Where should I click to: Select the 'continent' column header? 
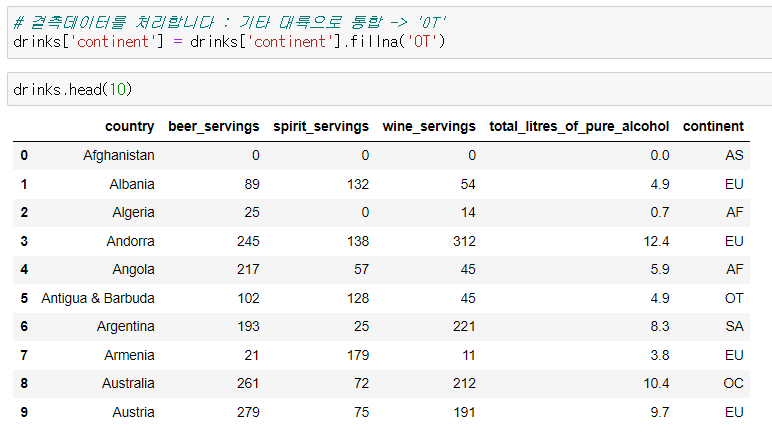(713, 126)
